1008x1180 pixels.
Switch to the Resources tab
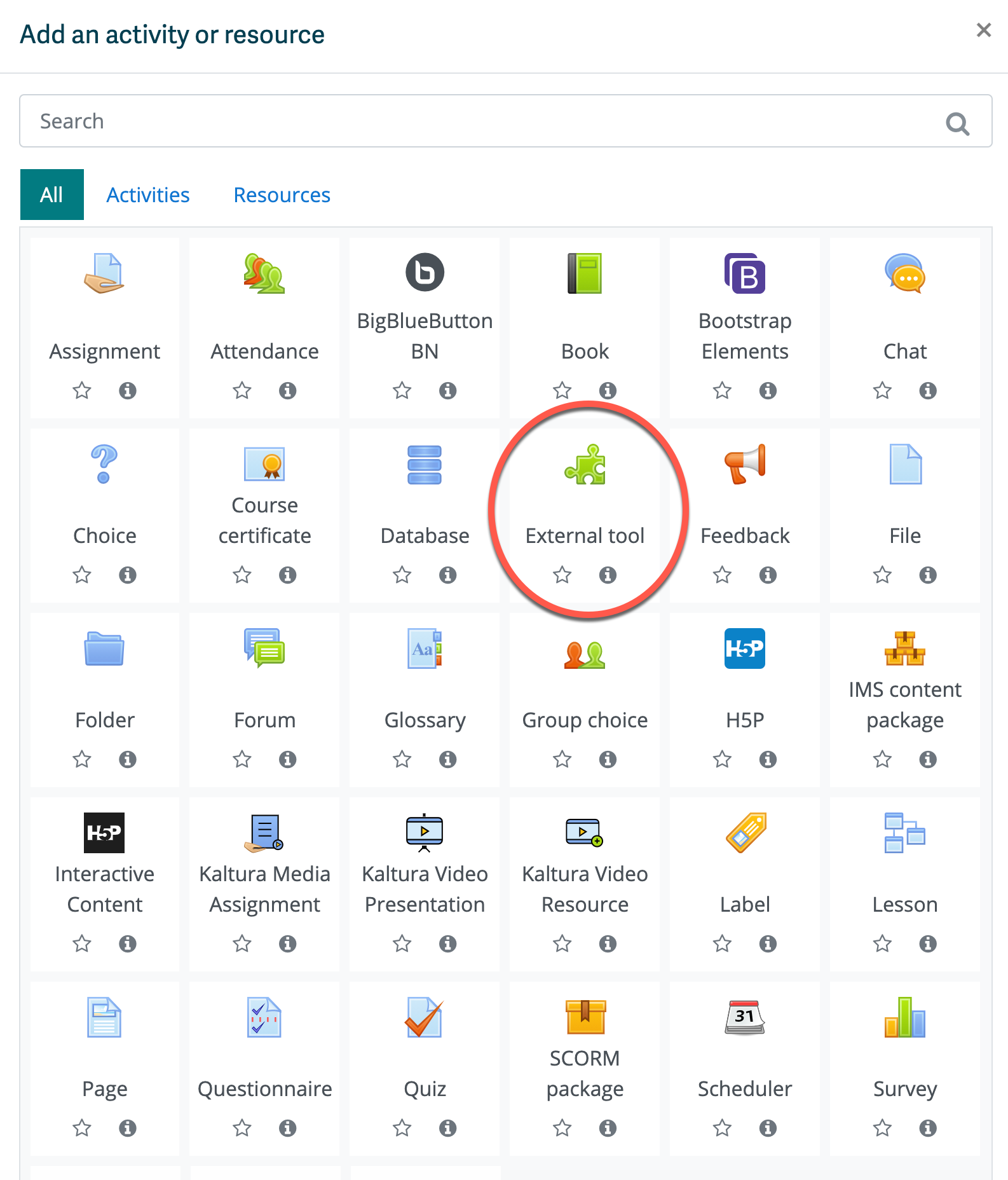coord(282,195)
